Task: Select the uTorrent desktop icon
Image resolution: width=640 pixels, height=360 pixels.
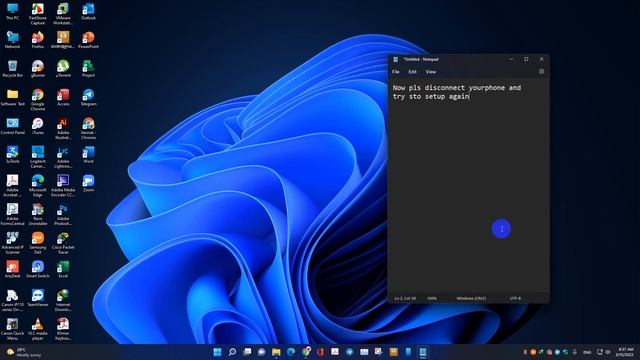Action: pos(63,69)
